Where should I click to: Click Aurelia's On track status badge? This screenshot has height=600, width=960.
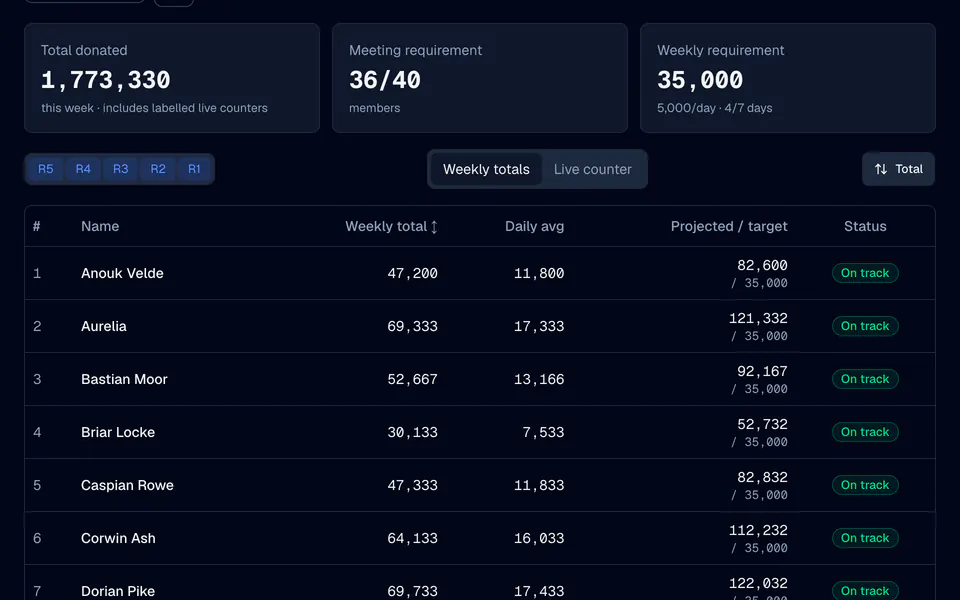click(x=865, y=326)
